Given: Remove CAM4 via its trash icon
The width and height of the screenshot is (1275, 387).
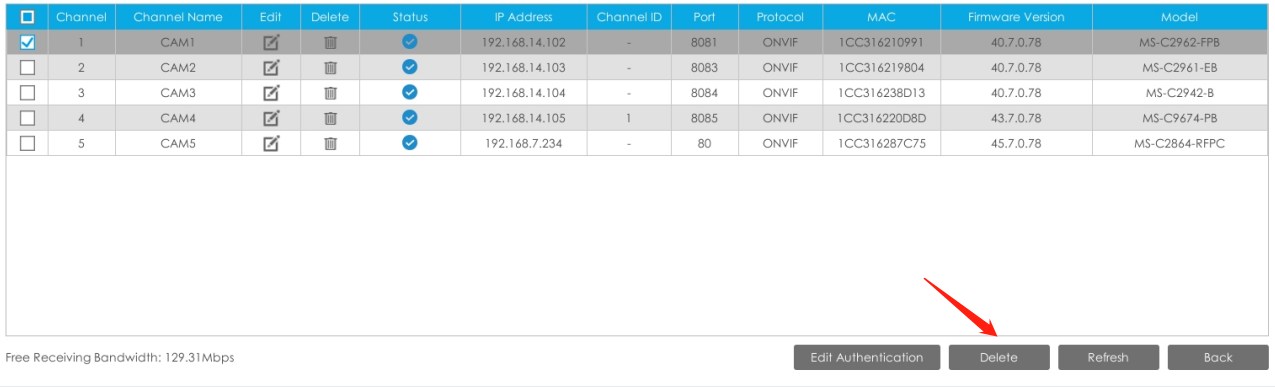Looking at the screenshot, I should coord(330,118).
